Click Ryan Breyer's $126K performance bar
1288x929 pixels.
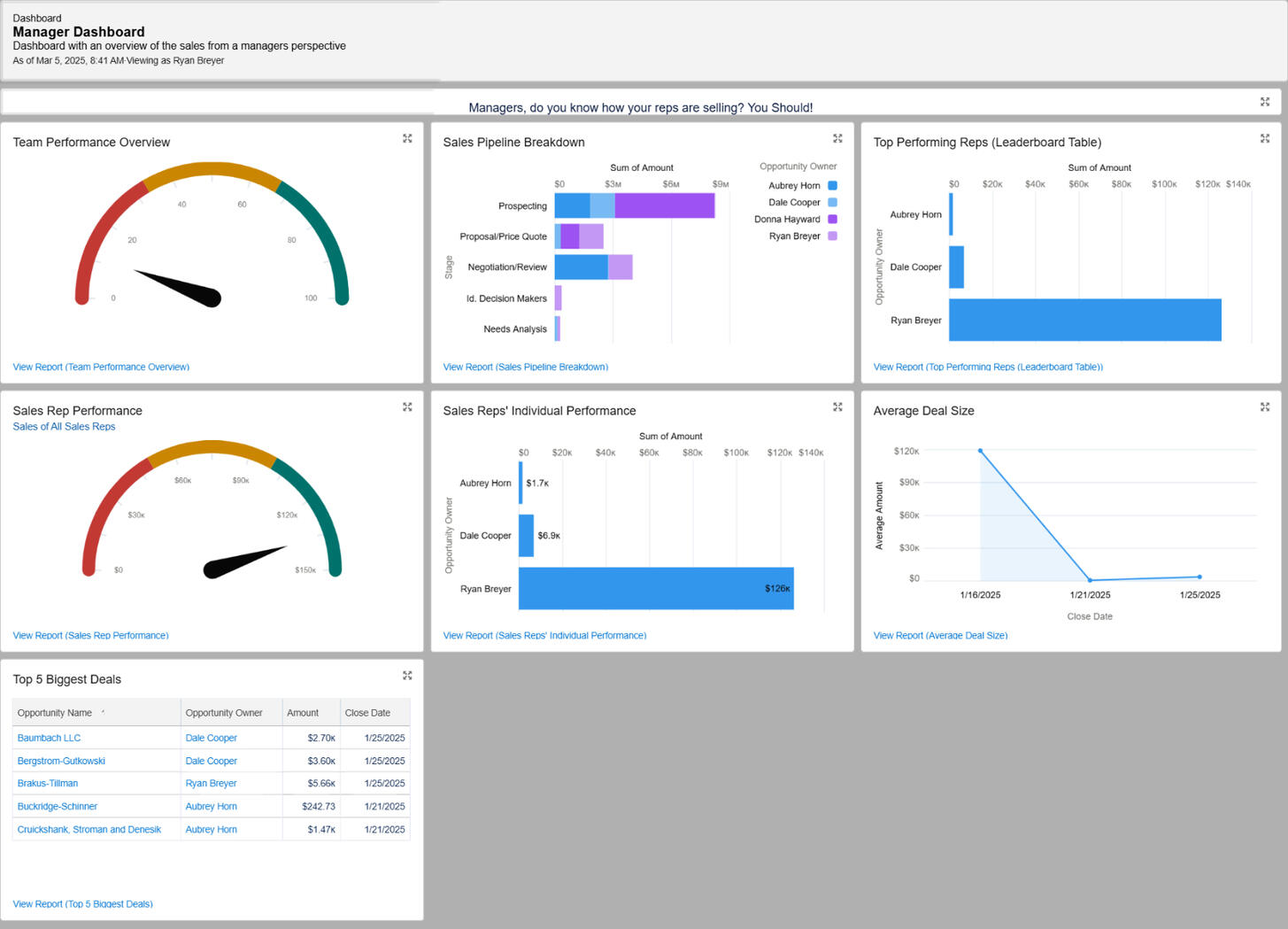pyautogui.click(x=655, y=588)
